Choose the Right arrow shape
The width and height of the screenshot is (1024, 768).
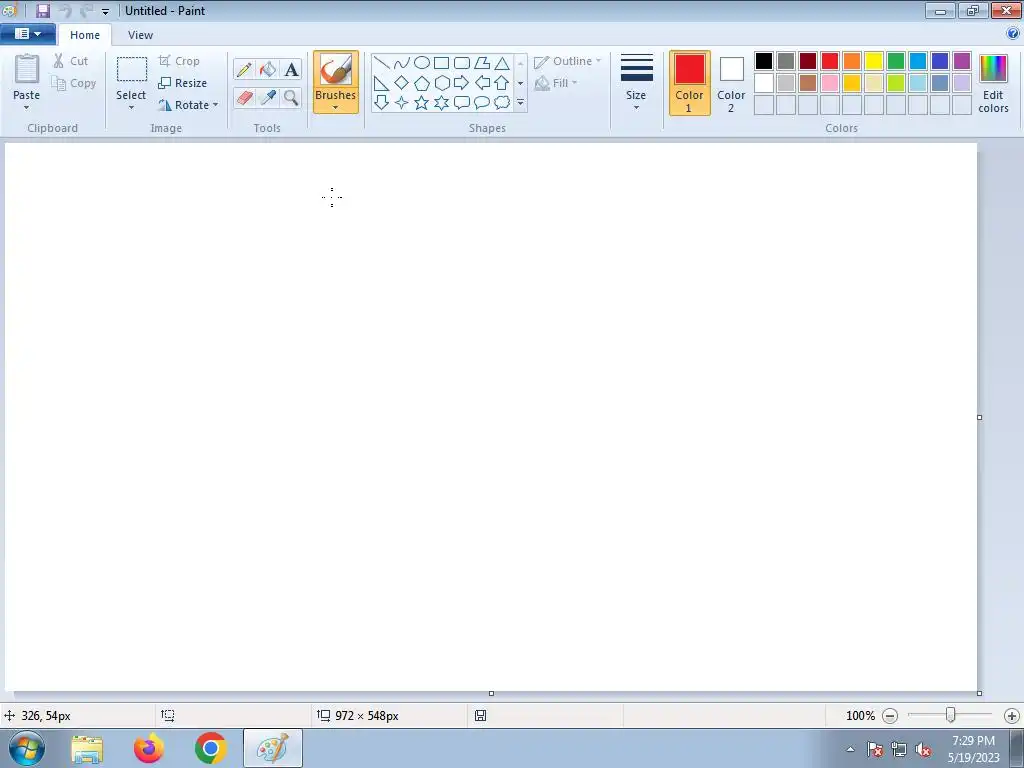[x=462, y=83]
